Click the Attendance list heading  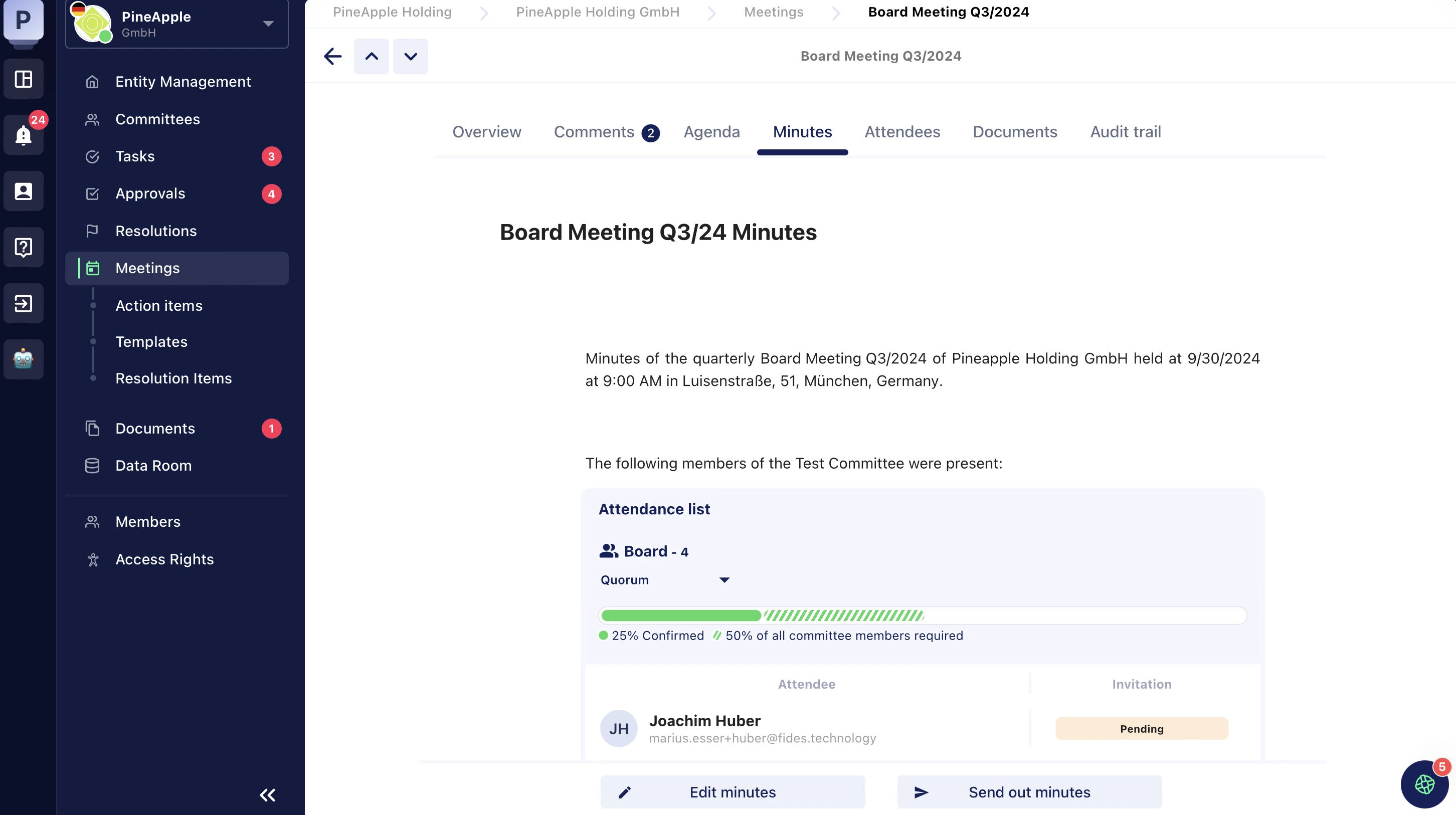654,509
